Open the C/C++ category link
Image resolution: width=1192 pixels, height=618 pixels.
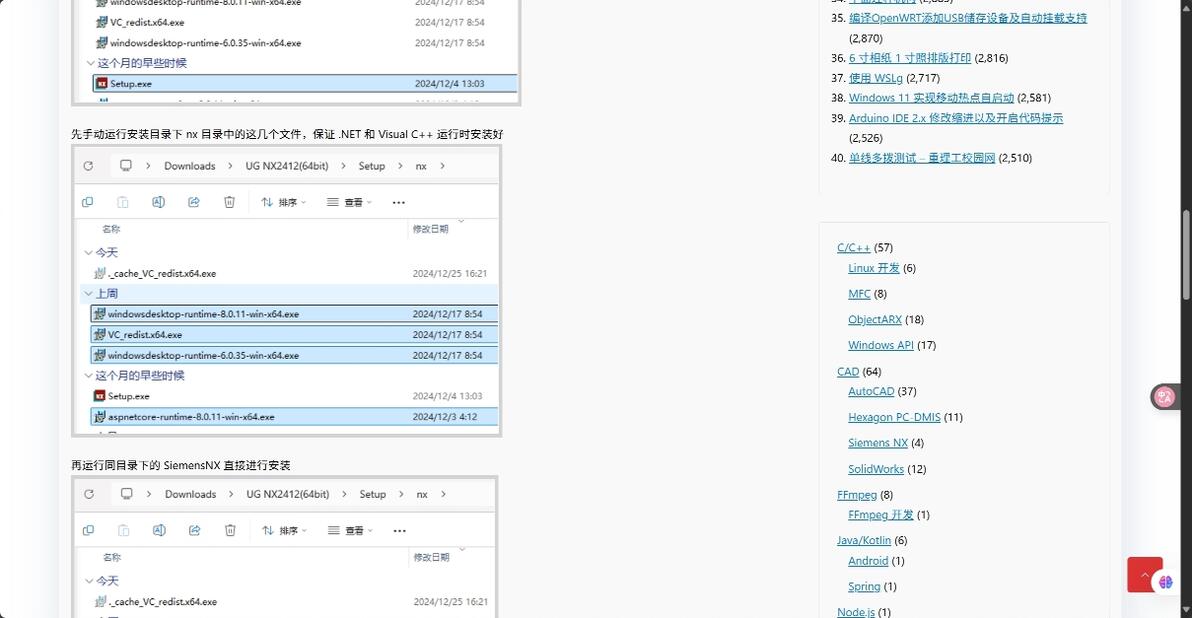[854, 248]
